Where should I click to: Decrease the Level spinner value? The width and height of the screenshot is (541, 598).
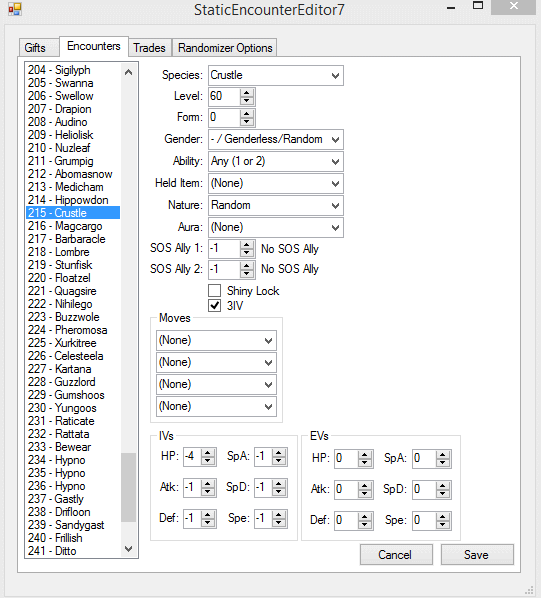247,101
